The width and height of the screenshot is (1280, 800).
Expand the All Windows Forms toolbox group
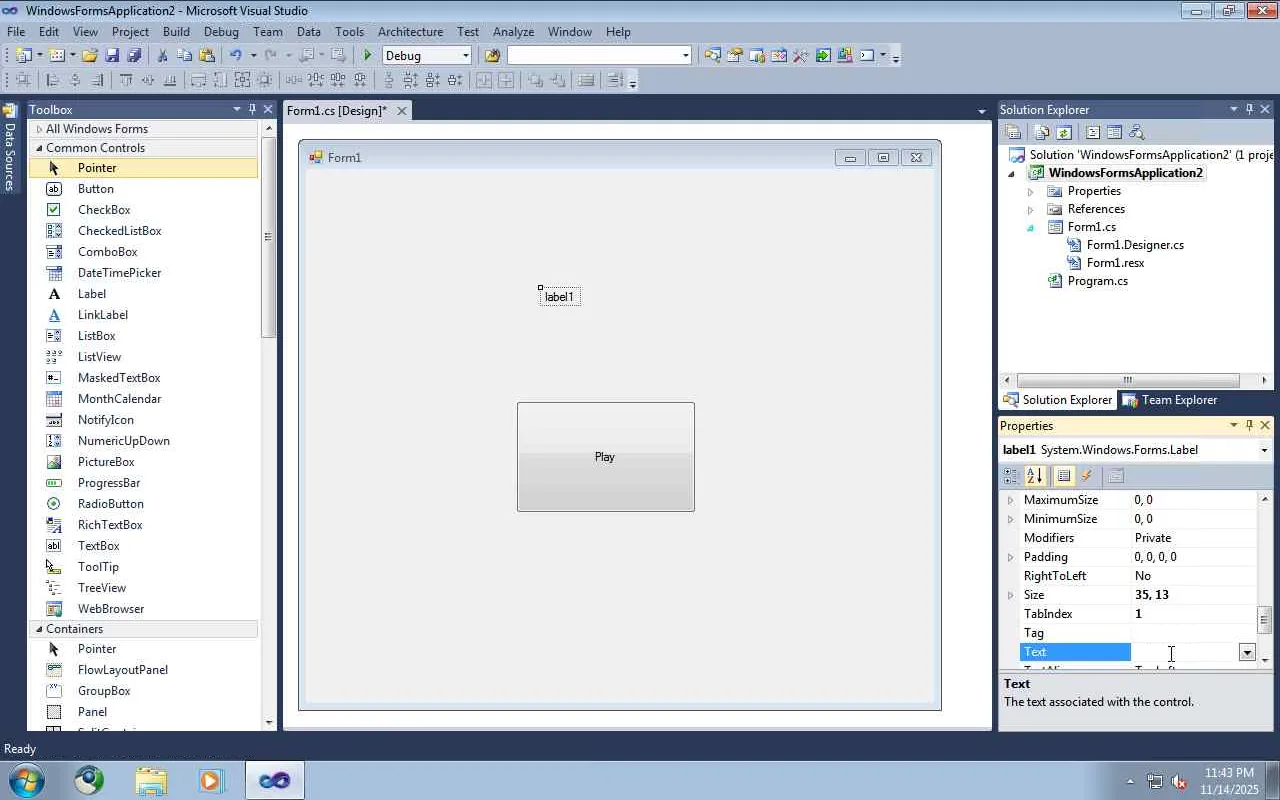[39, 129]
